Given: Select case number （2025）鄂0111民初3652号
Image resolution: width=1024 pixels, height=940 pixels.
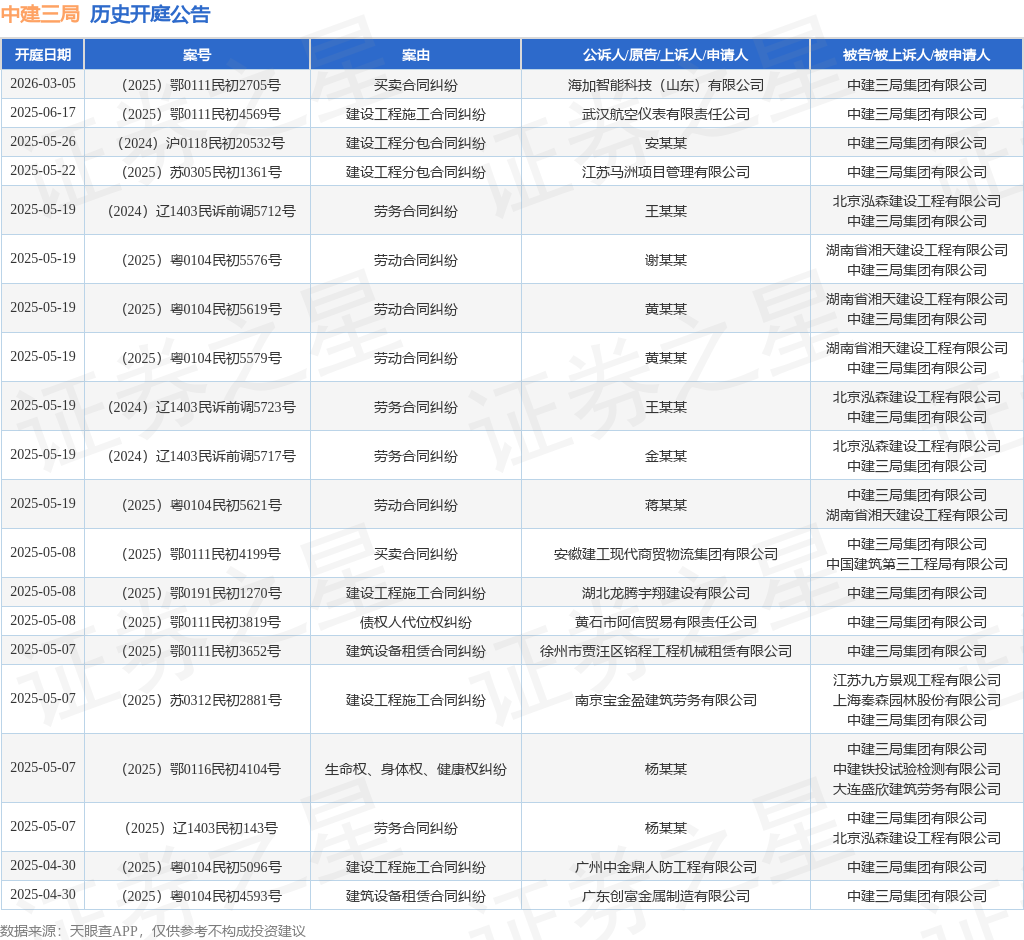Looking at the screenshot, I should click(x=197, y=651).
